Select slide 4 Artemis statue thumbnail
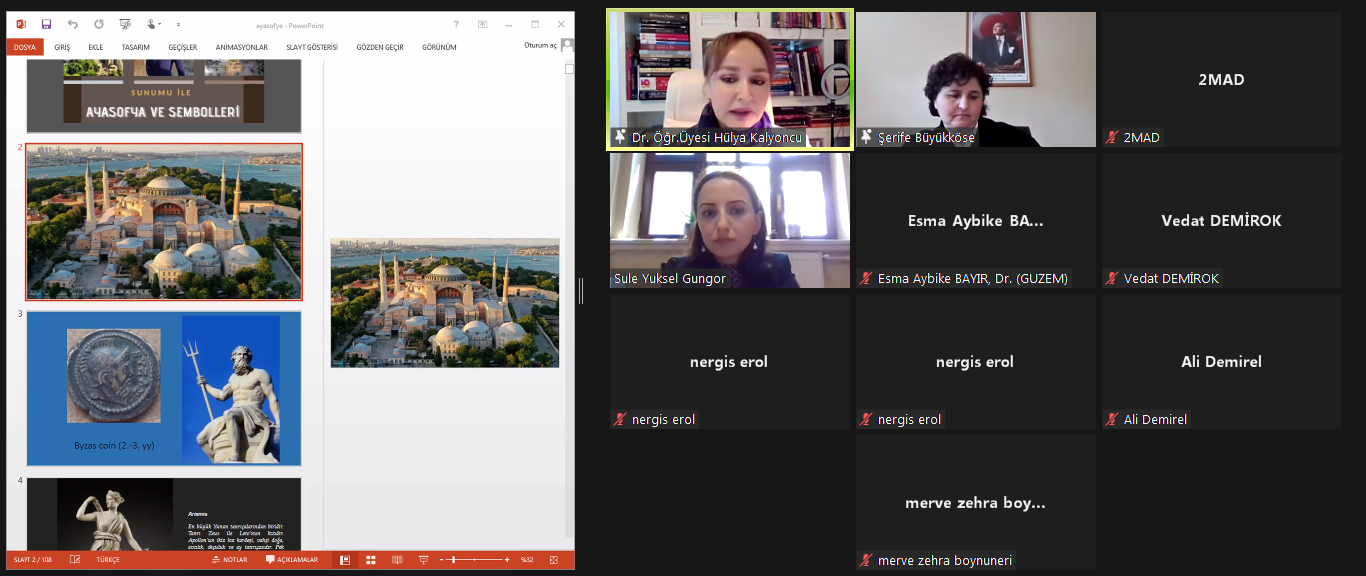The width and height of the screenshot is (1366, 576). pos(164,513)
